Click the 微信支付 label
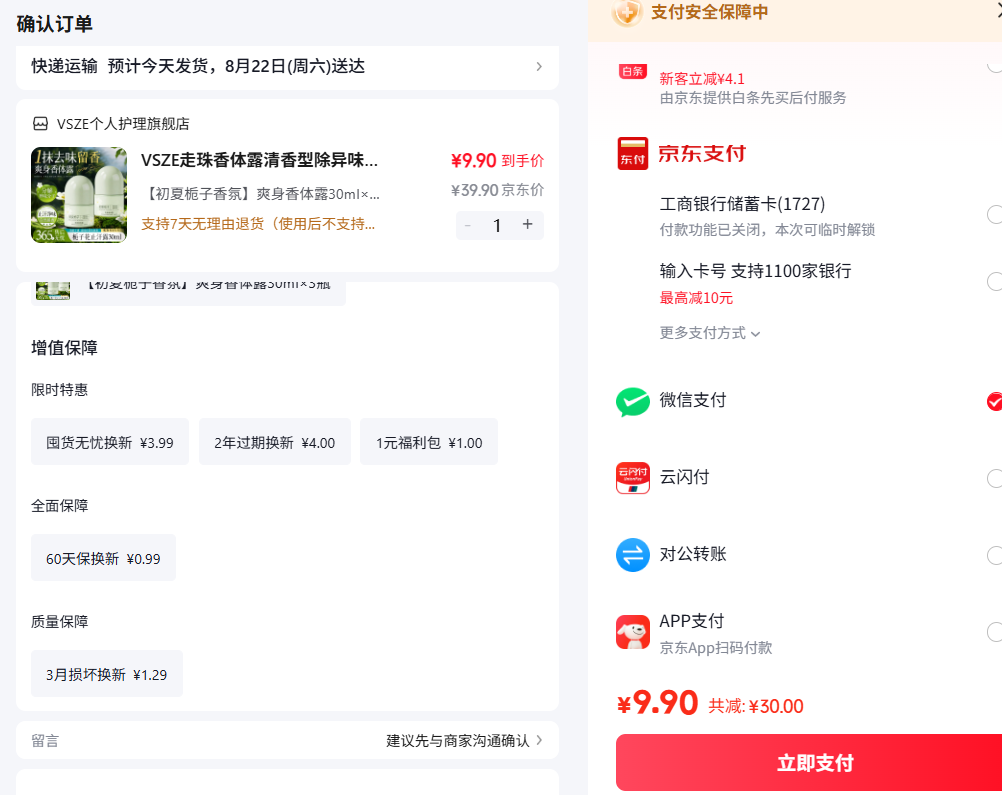This screenshot has width=1002, height=795. tap(693, 400)
